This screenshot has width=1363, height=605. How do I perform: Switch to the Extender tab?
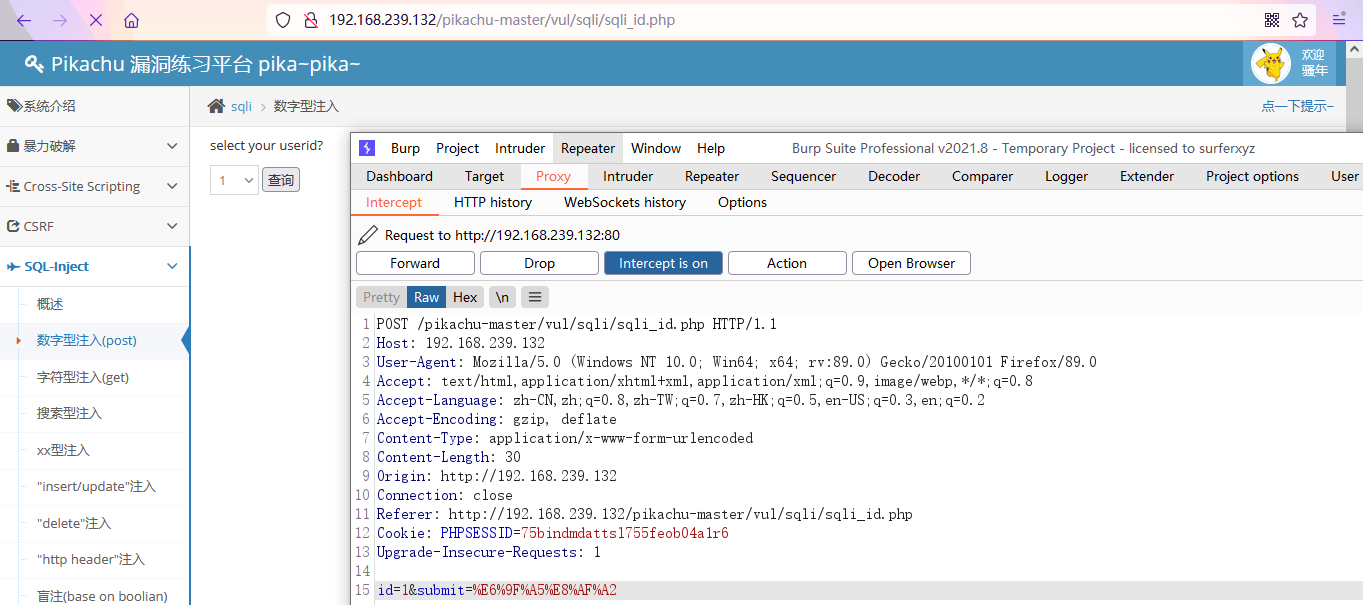pos(1147,176)
